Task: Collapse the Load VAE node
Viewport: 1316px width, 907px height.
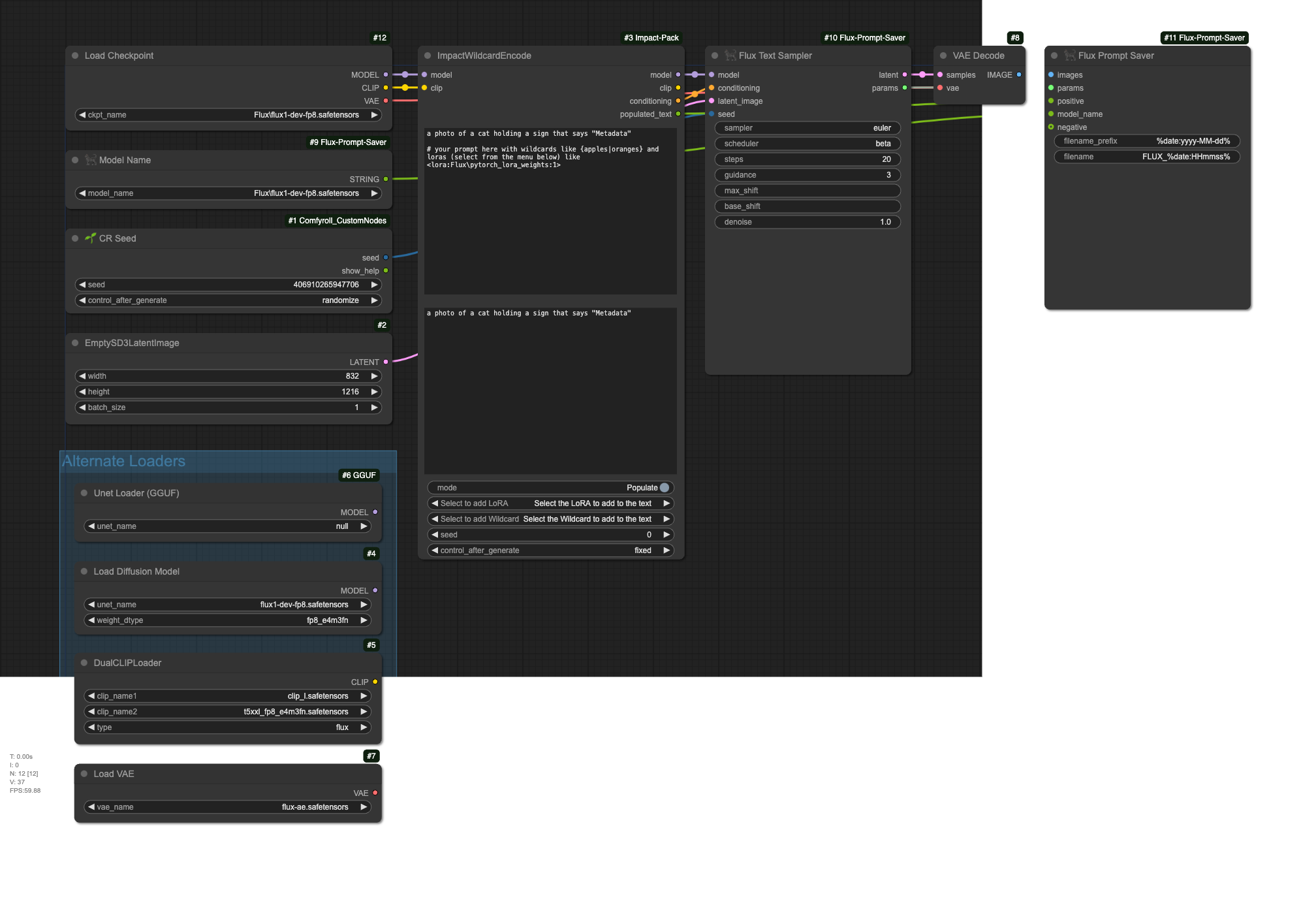Action: click(84, 774)
